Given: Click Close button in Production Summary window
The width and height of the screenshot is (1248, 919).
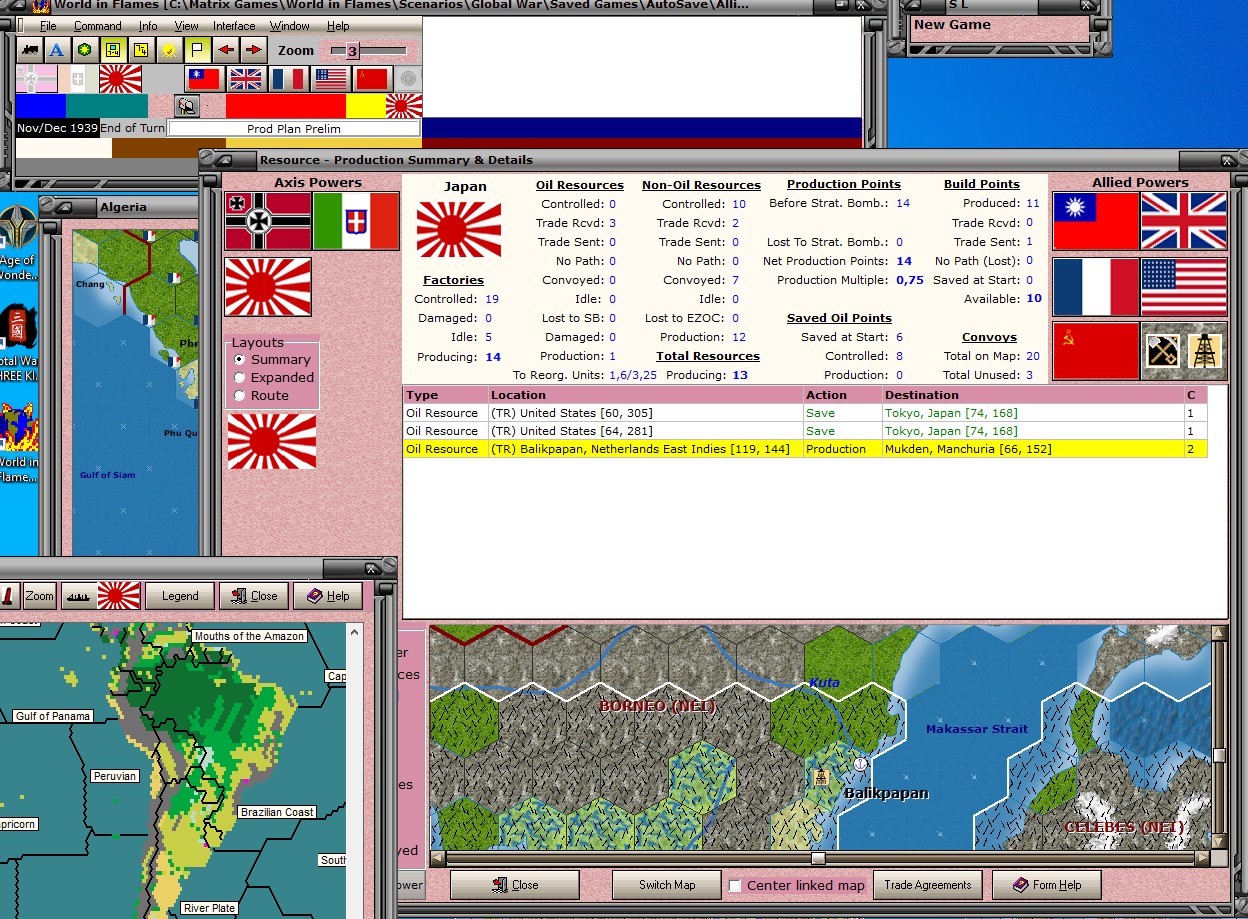Looking at the screenshot, I should coord(515,885).
